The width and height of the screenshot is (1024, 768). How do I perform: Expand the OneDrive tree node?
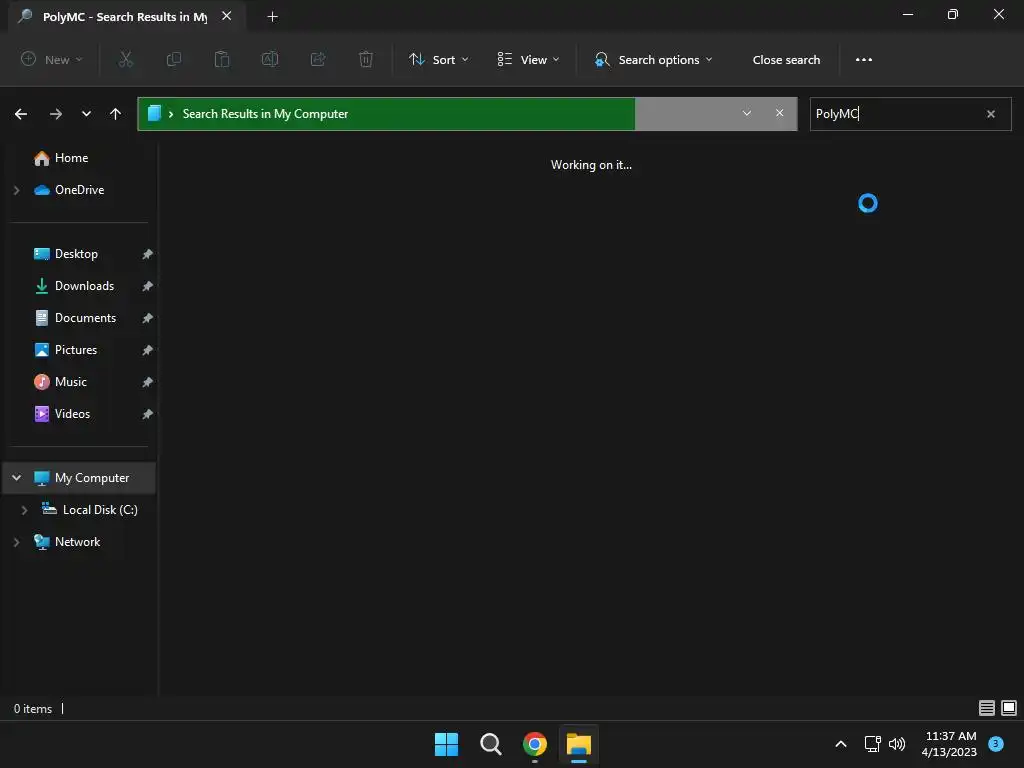click(x=16, y=190)
